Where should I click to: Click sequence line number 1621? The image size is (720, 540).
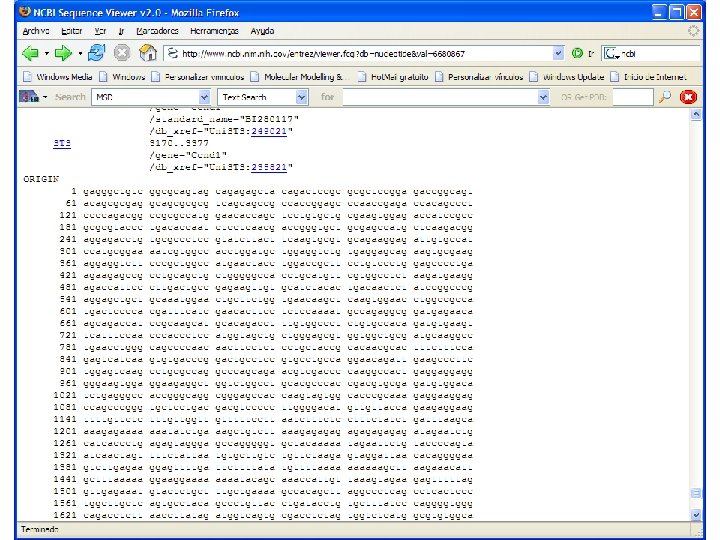pyautogui.click(x=65, y=515)
